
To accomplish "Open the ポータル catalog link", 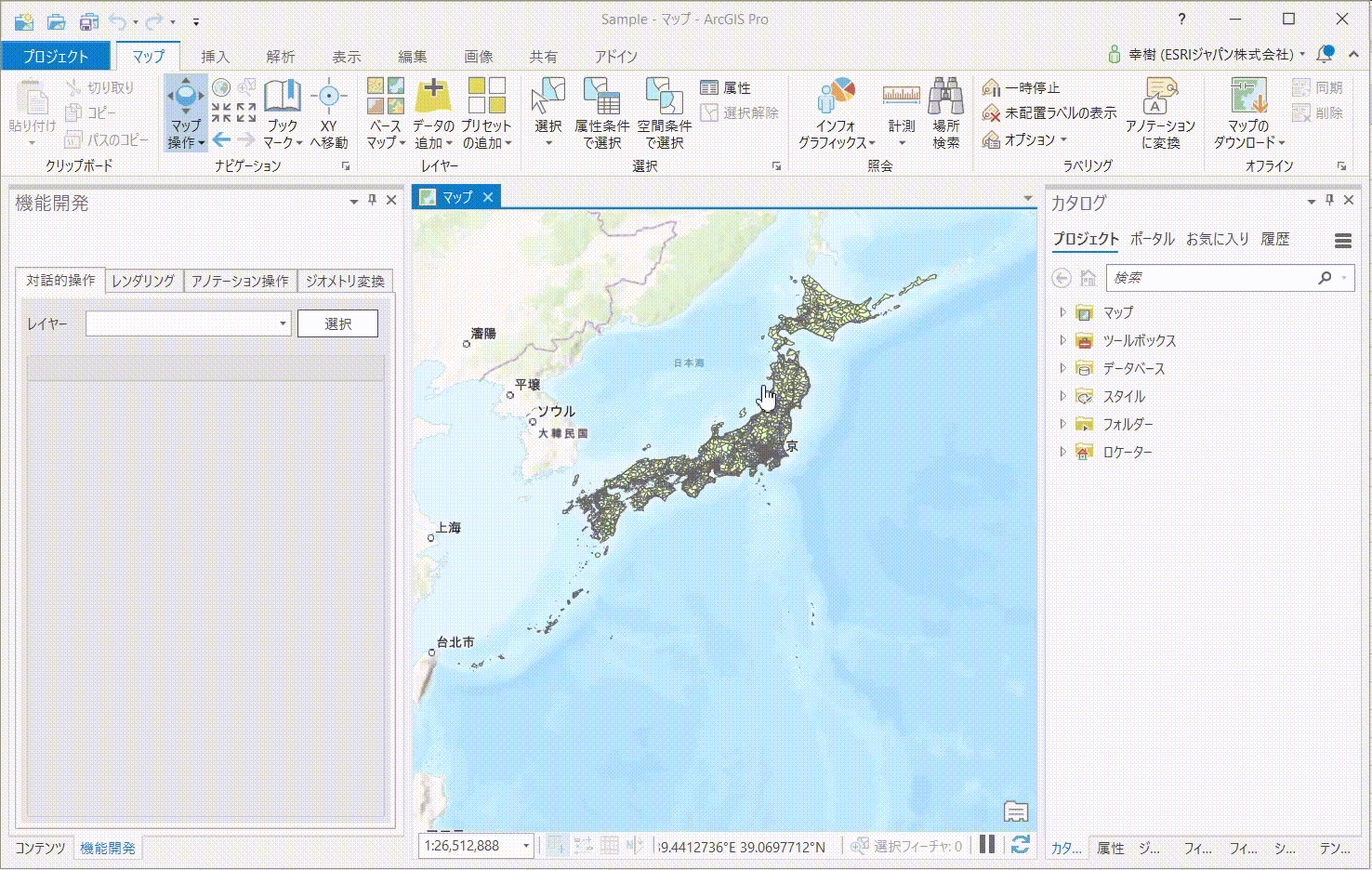I will [x=1152, y=239].
